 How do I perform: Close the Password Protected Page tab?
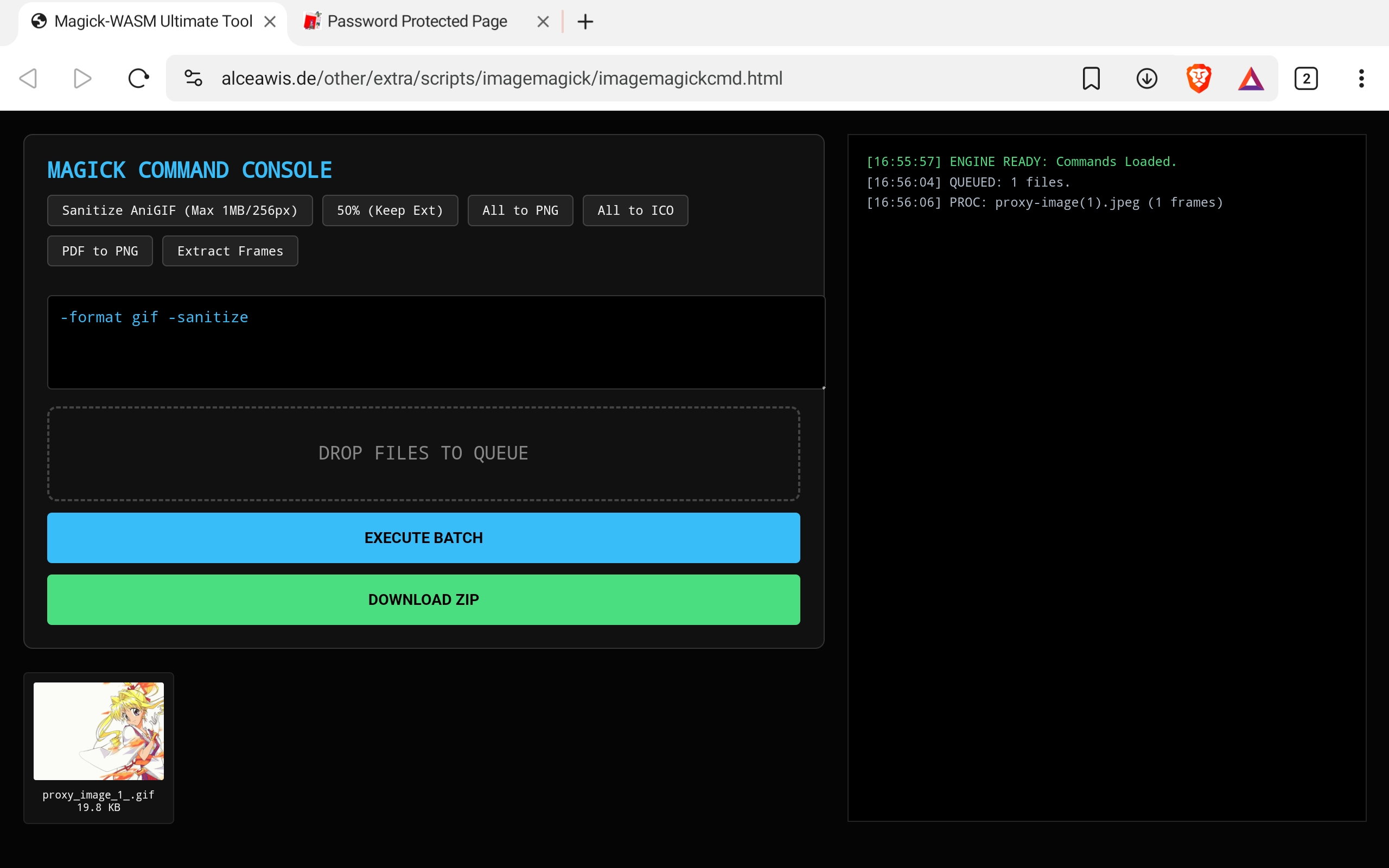coord(543,22)
